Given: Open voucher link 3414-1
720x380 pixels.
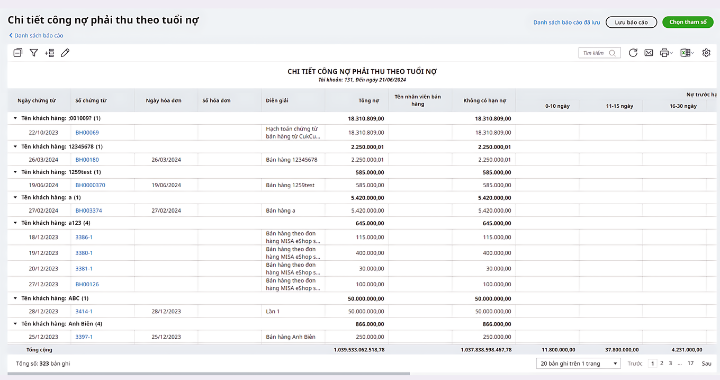Looking at the screenshot, I should 84,311.
